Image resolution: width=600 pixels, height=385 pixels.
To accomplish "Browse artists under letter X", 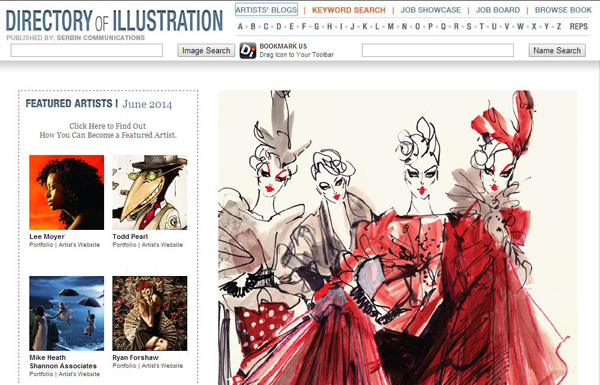I will [x=534, y=26].
